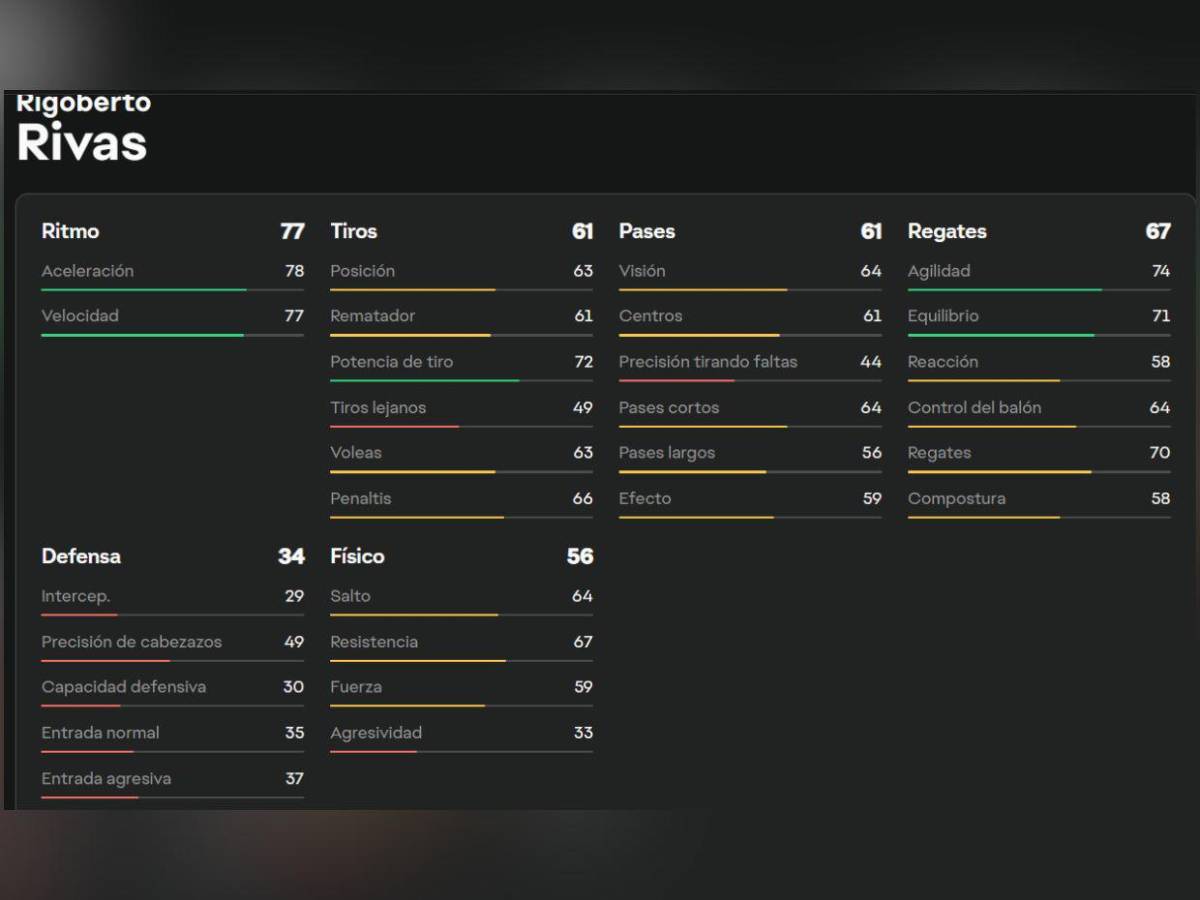Click the Aceleración progress bar

(172, 290)
